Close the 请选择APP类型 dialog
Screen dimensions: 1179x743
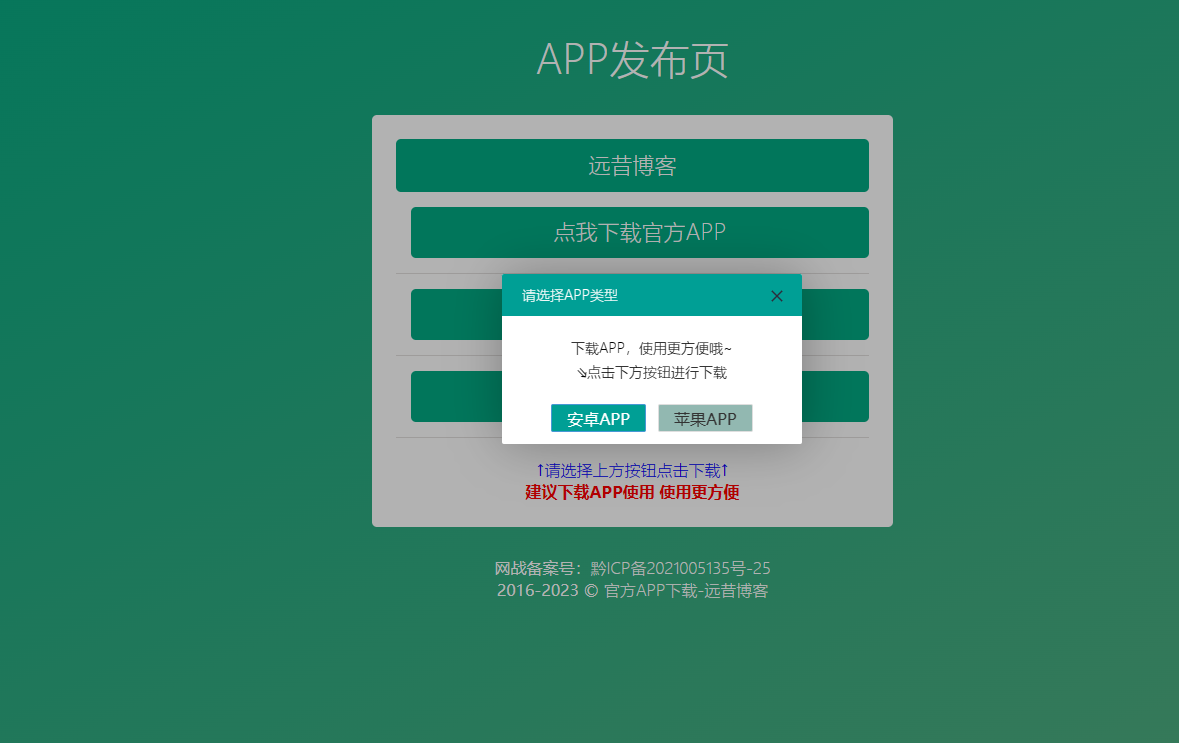pyautogui.click(x=777, y=296)
